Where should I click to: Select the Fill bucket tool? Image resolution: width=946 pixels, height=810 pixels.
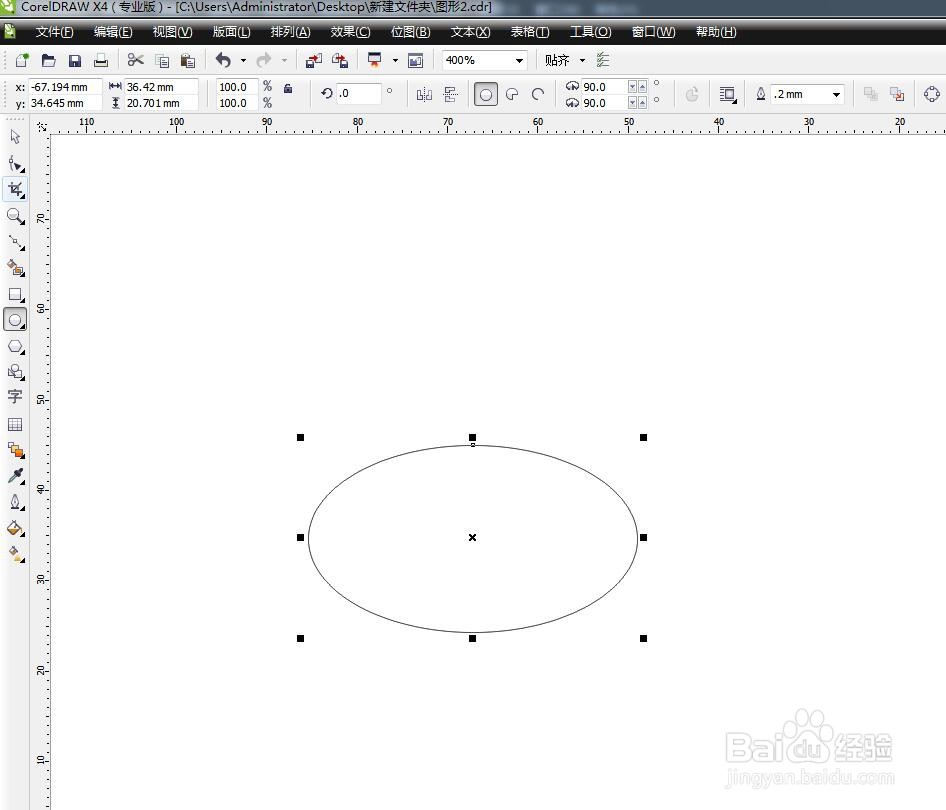(x=15, y=528)
